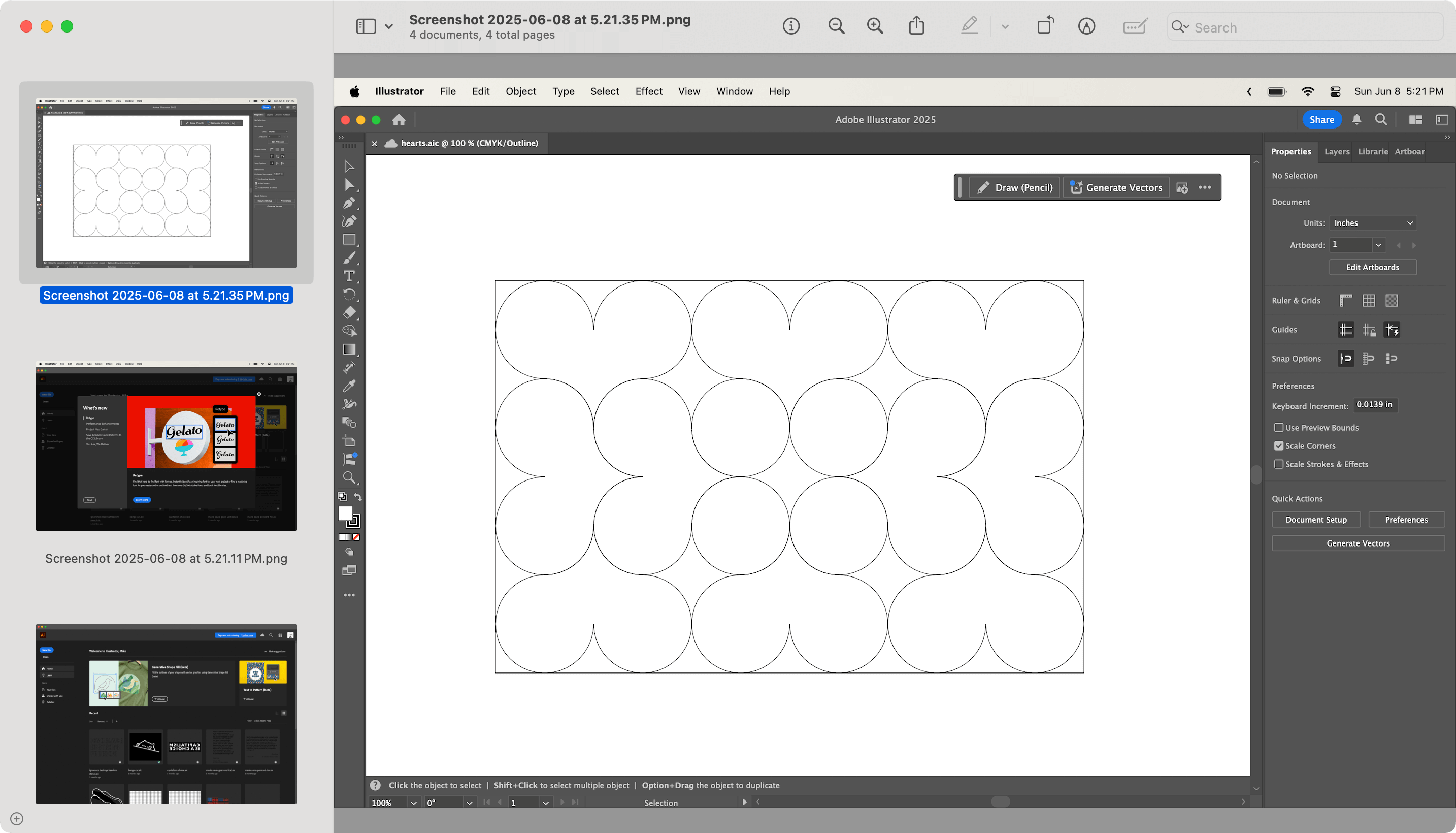Select the Artboard tool
Viewport: 1456px width, 833px height.
pos(349,441)
